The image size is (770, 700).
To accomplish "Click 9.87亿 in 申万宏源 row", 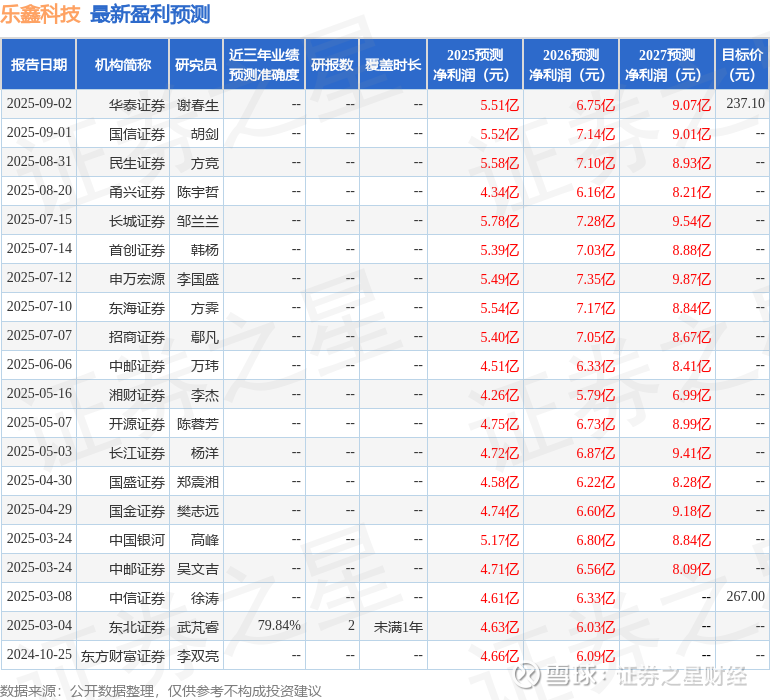I will [x=691, y=279].
